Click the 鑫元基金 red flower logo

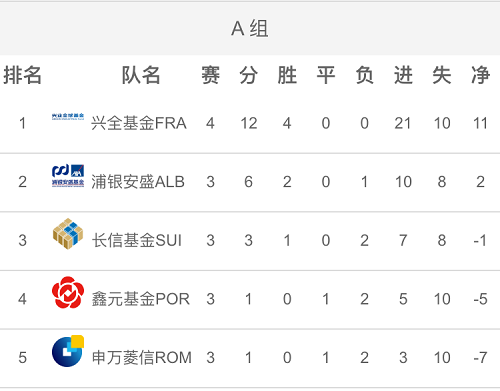tap(68, 292)
